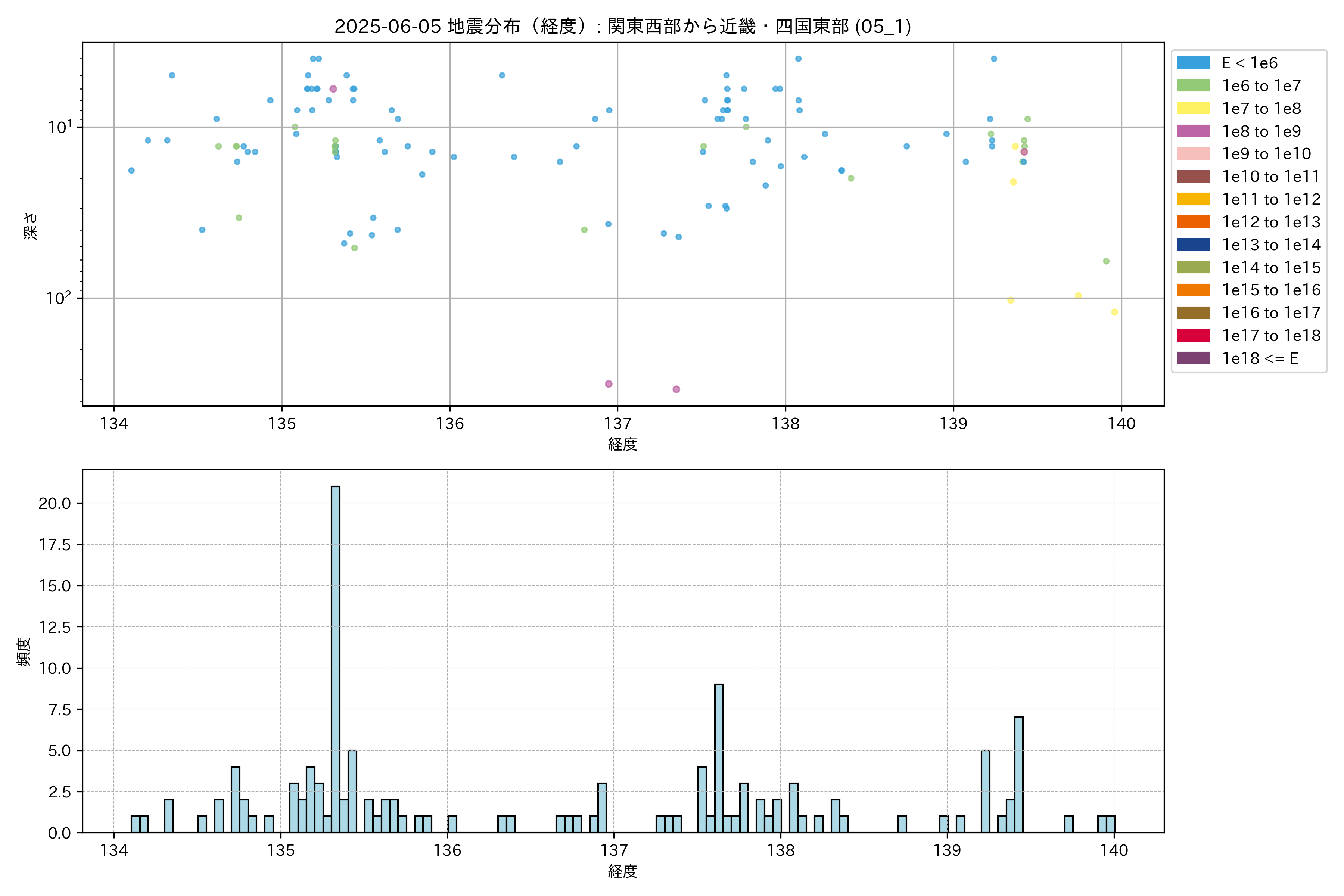
Task: Click the chart title text at top
Action: (x=622, y=26)
